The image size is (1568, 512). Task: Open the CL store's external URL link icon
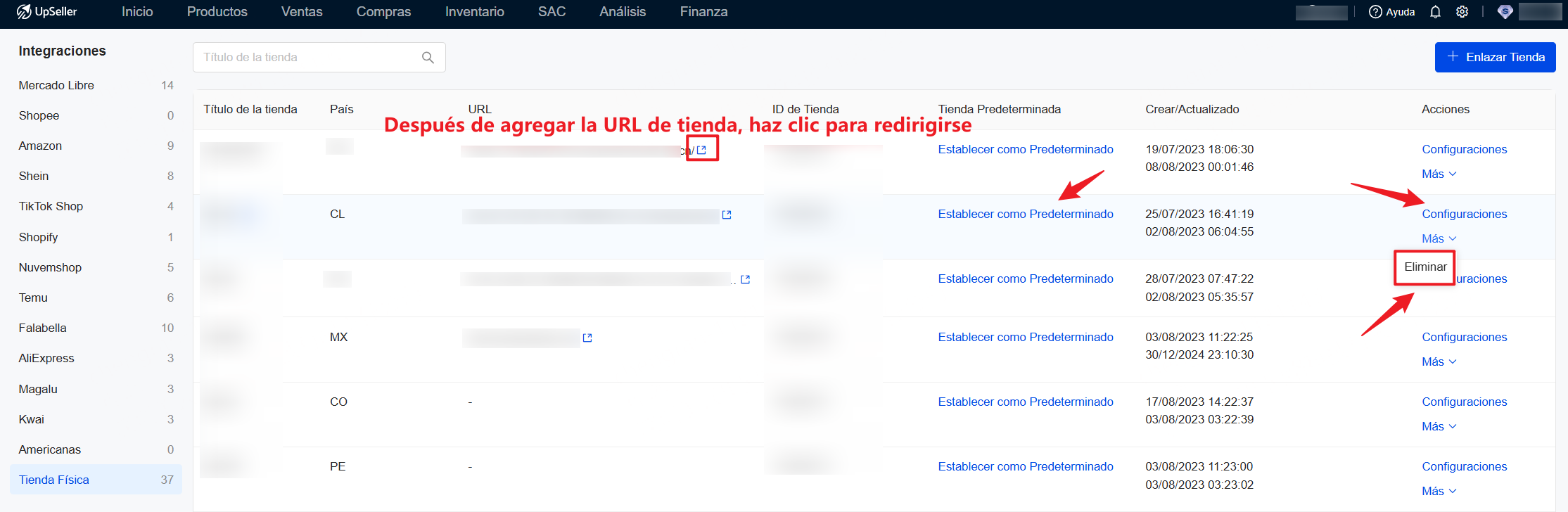[x=727, y=215]
